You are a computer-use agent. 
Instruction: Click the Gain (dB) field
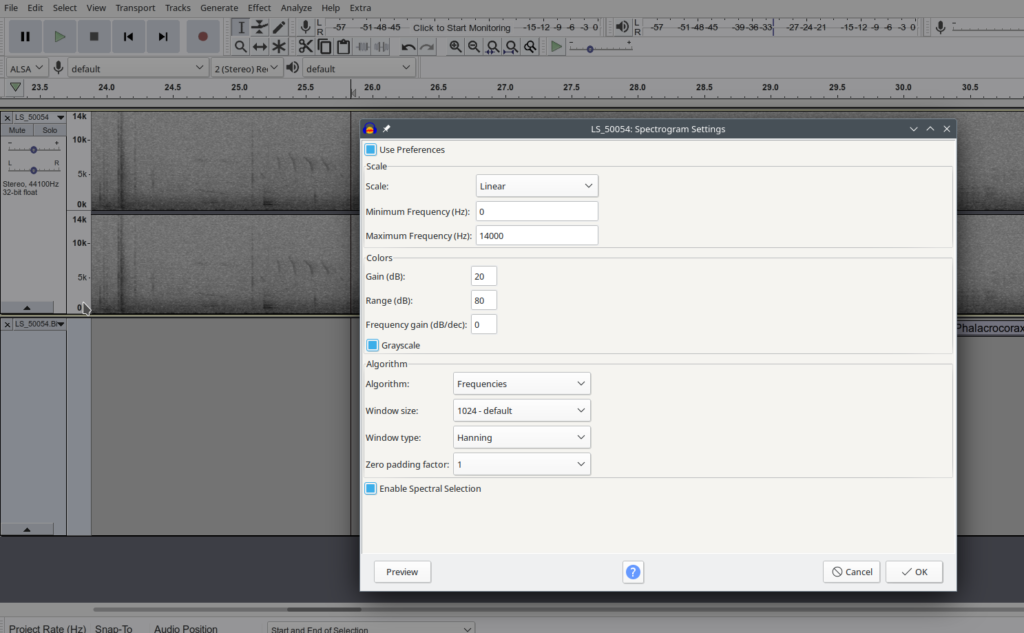[x=484, y=276]
